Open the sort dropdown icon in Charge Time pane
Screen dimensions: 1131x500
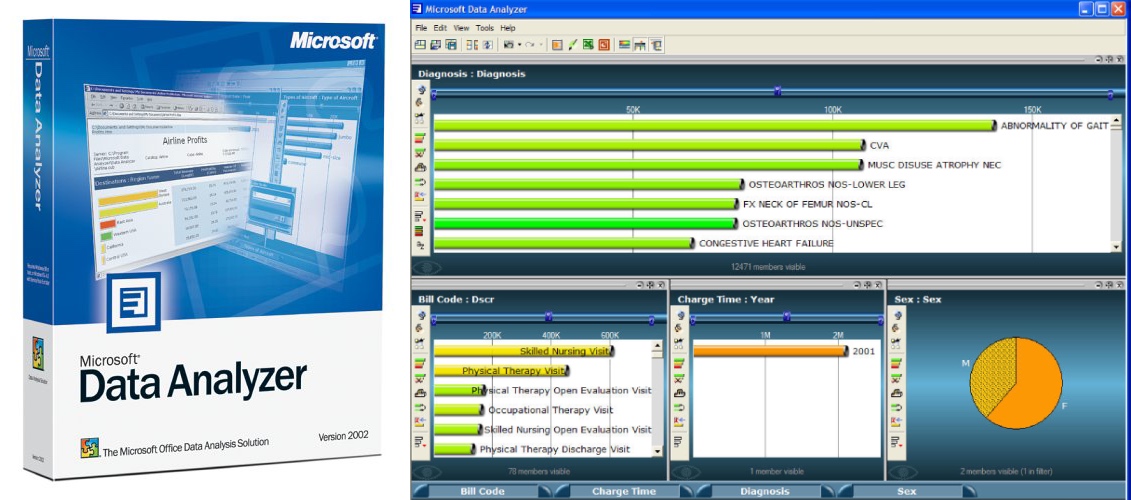point(679,442)
